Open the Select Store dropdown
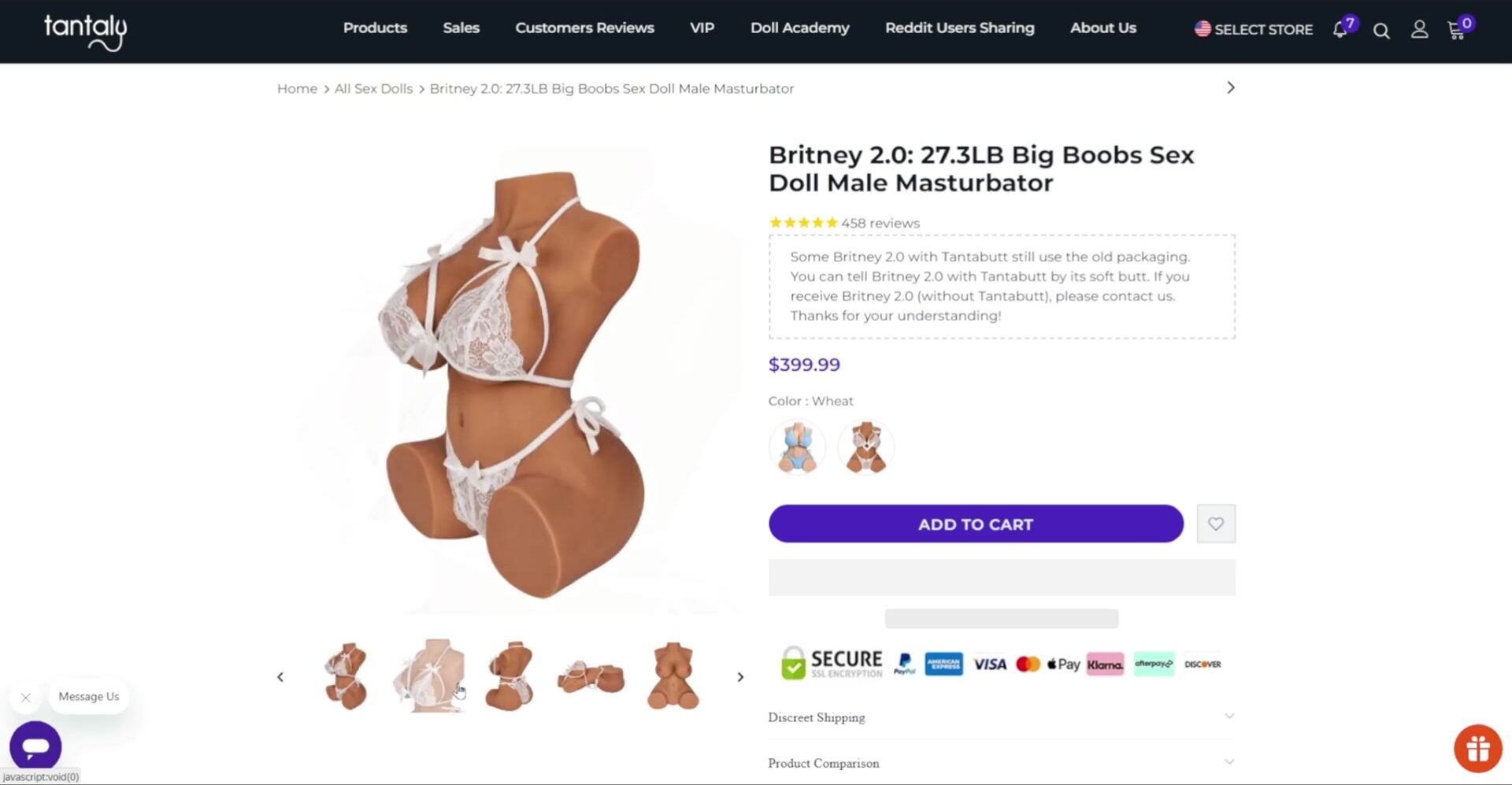Viewport: 1512px width, 785px height. point(1254,29)
